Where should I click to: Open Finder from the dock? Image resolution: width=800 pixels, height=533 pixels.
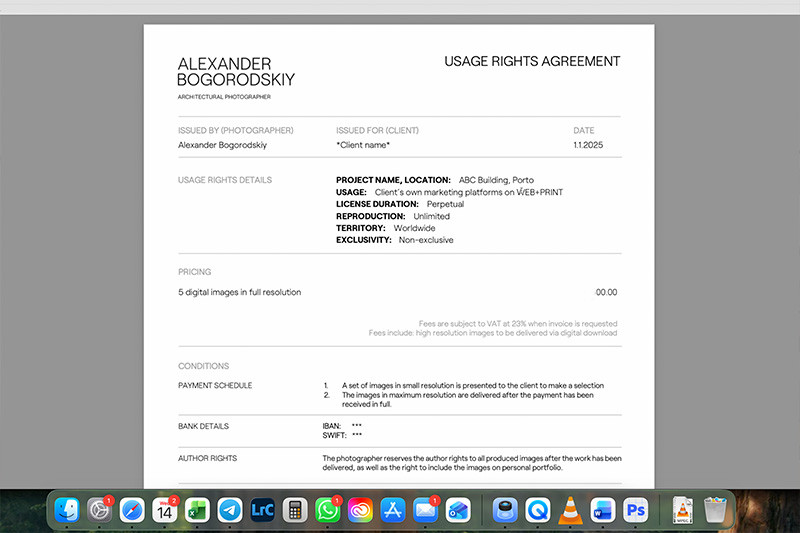tap(68, 511)
